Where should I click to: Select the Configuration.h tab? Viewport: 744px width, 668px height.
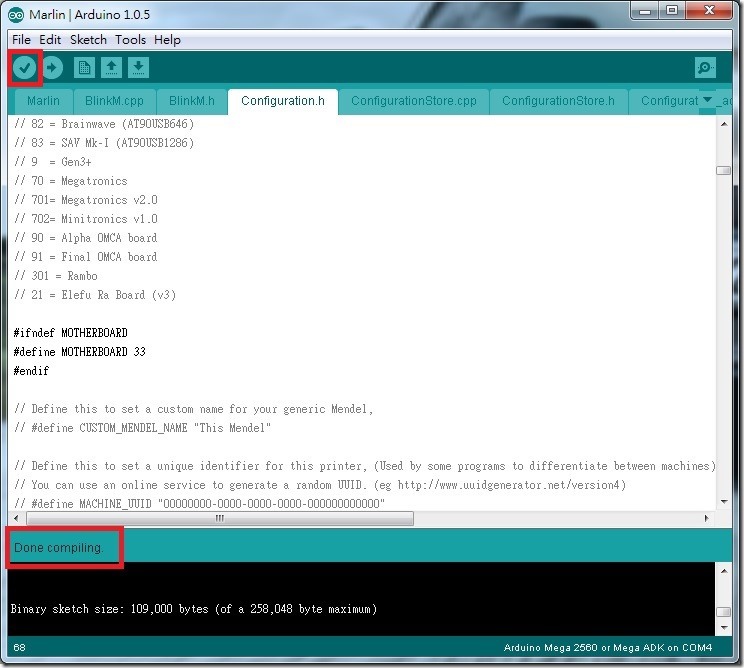coord(283,101)
